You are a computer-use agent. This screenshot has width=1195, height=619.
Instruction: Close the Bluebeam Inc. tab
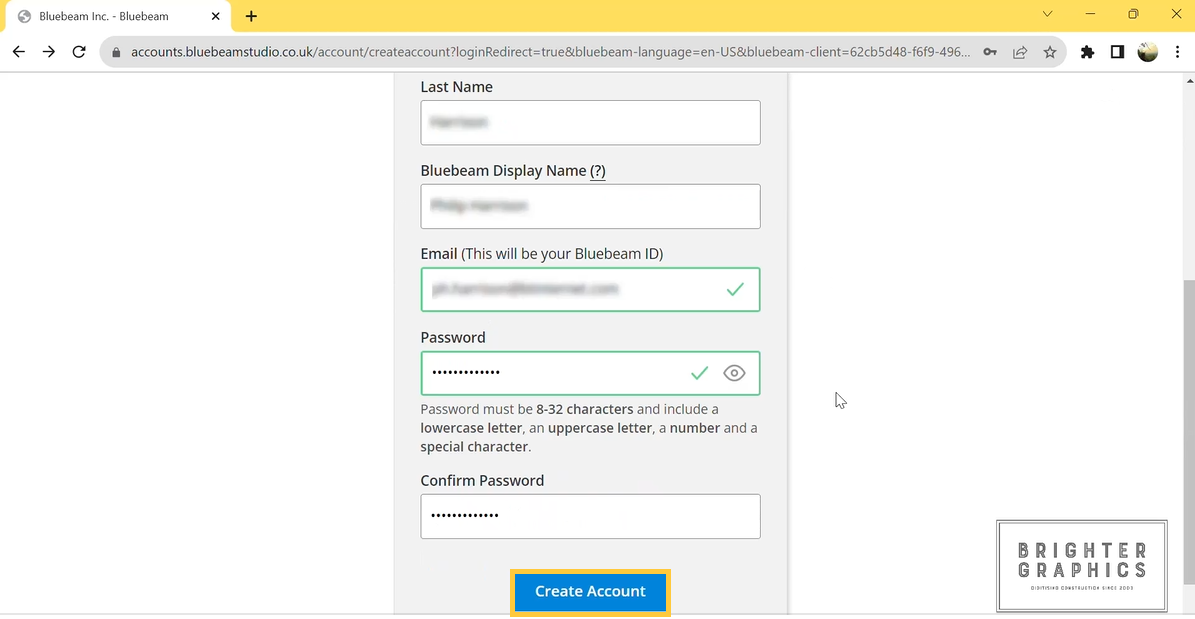(x=215, y=16)
